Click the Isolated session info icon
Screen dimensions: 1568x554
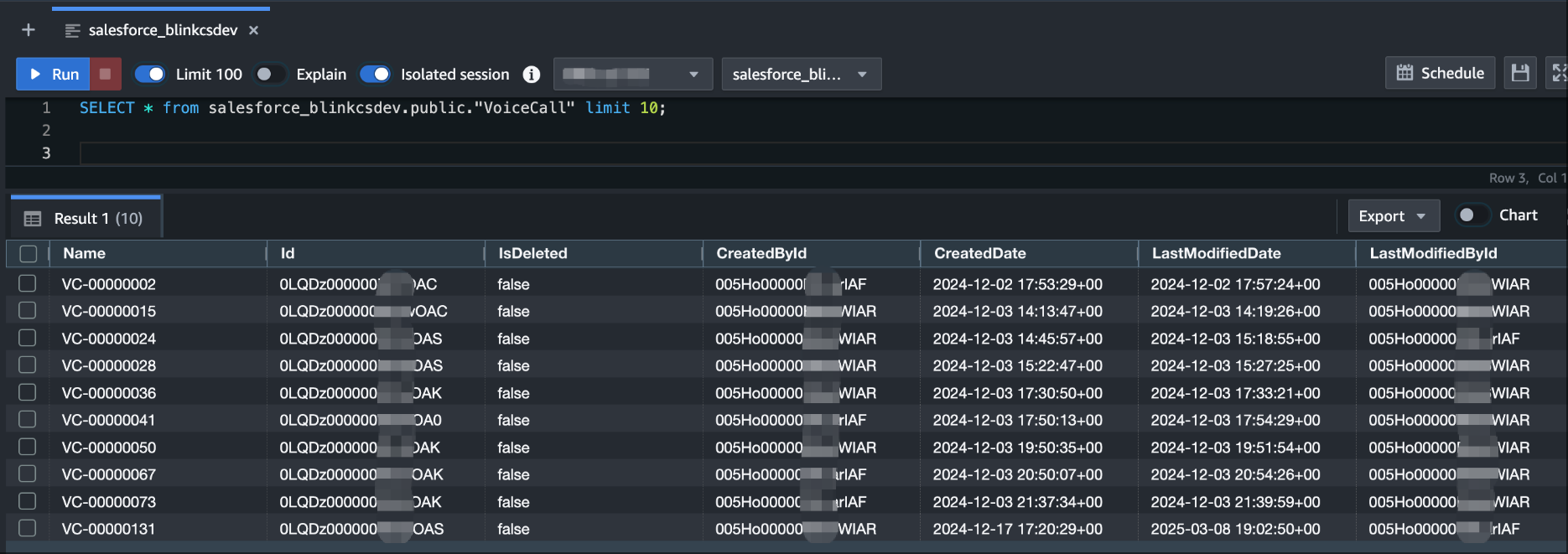pyautogui.click(x=531, y=75)
